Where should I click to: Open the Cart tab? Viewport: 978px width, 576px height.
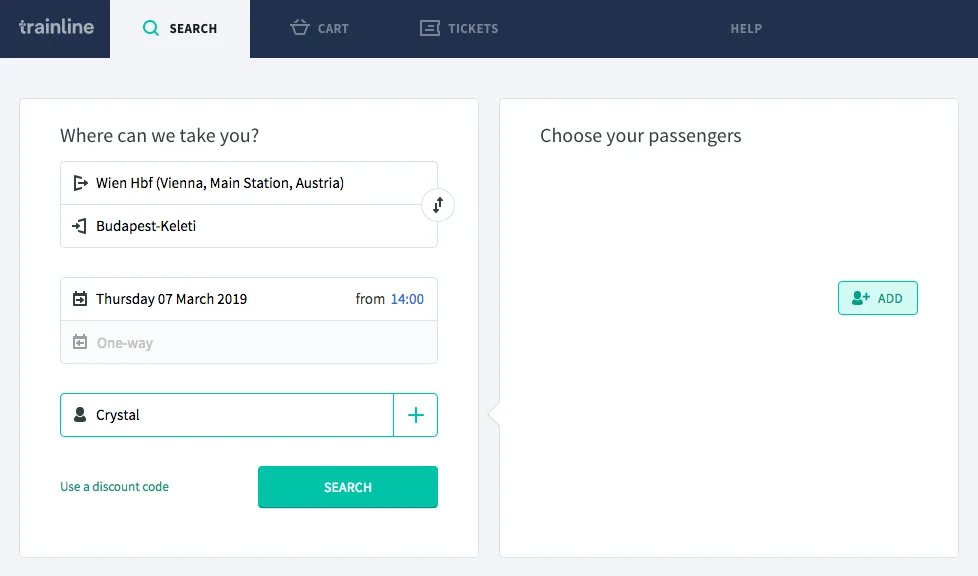[x=319, y=28]
